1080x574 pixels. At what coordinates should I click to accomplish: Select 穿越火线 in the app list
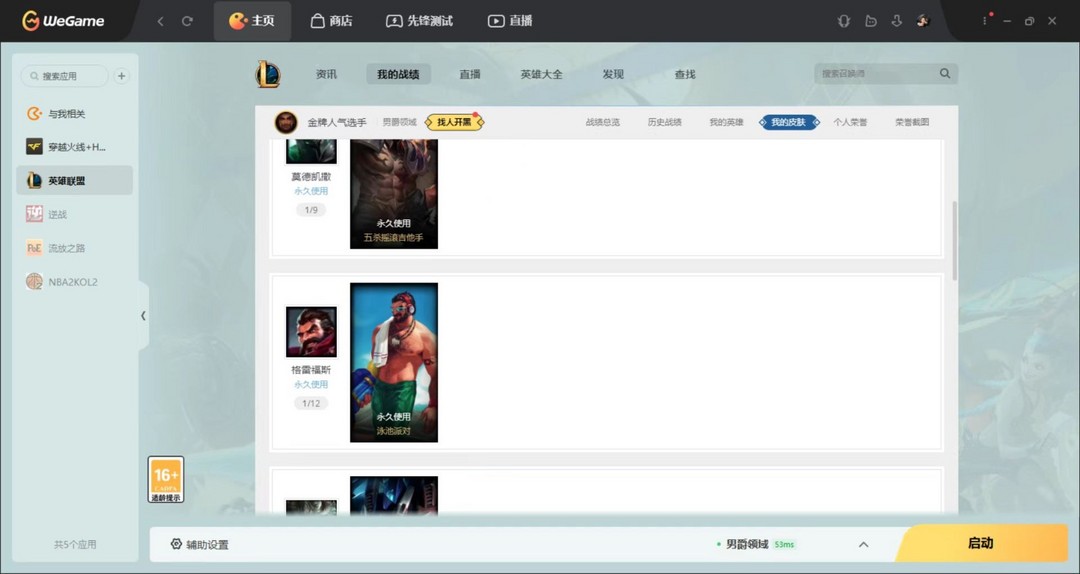[74, 147]
